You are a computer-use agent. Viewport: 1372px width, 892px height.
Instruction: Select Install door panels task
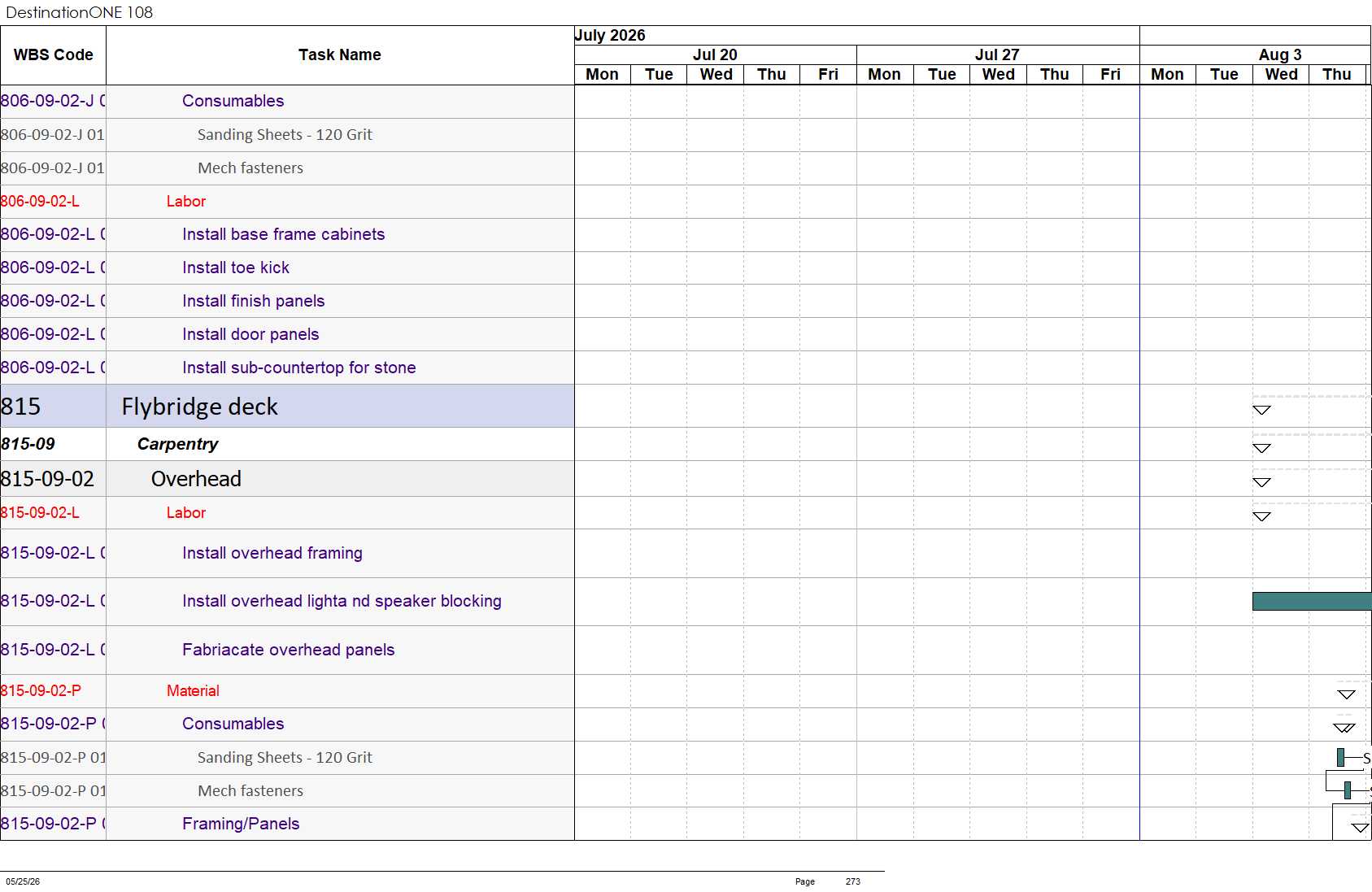[x=287, y=335]
